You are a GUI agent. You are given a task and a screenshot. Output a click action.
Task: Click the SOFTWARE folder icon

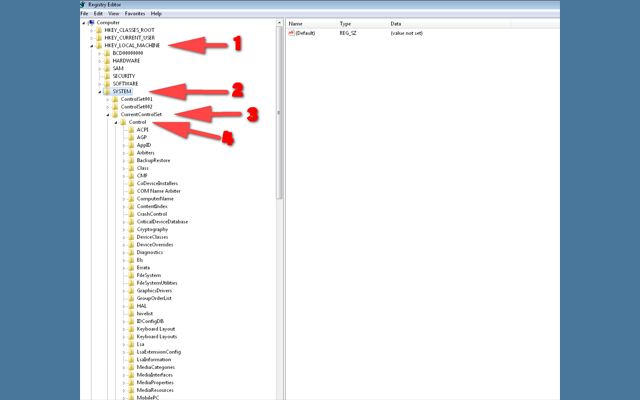(107, 84)
